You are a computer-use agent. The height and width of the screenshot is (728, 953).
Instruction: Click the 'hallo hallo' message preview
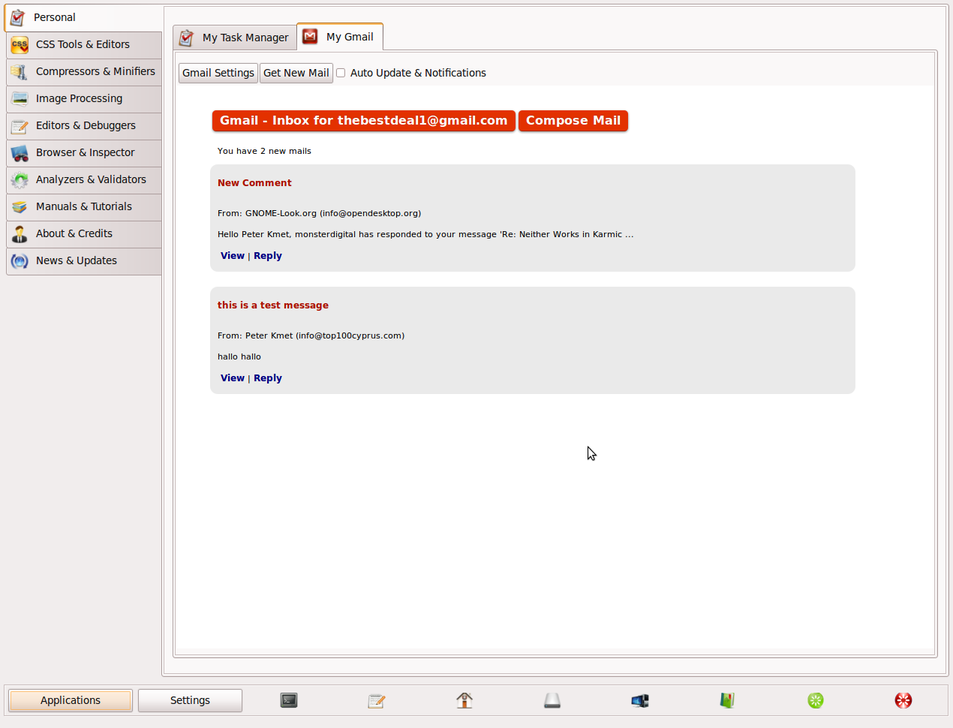tap(239, 357)
